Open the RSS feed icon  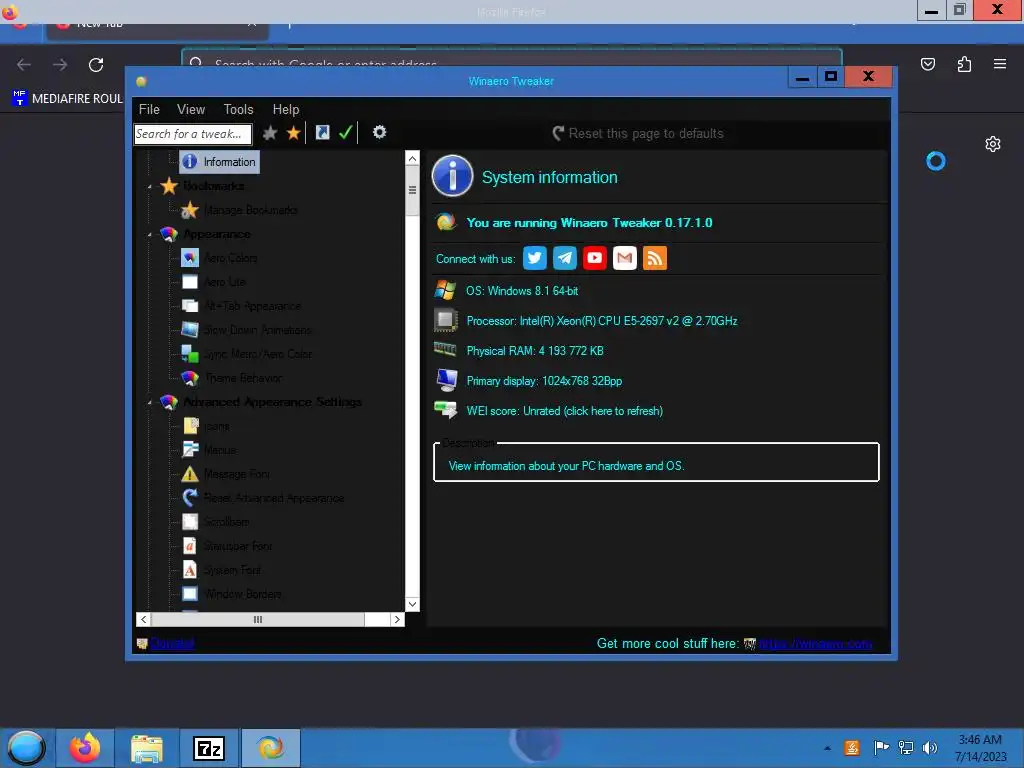[654, 258]
